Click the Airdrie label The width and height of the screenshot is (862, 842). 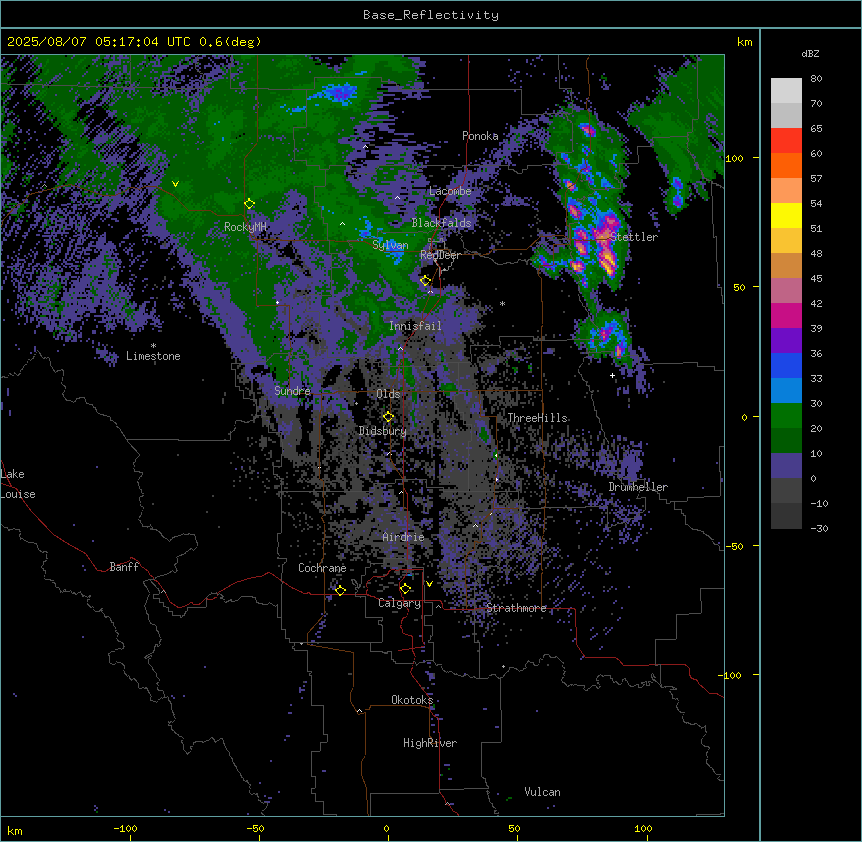[404, 537]
